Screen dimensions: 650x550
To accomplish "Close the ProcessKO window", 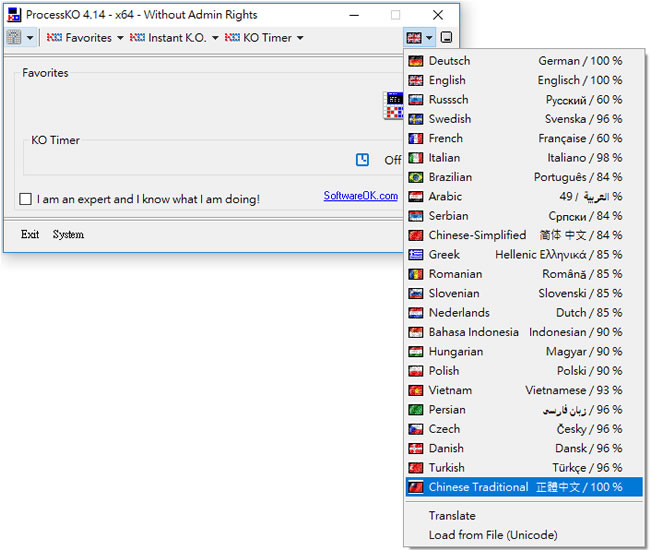I will coord(438,15).
